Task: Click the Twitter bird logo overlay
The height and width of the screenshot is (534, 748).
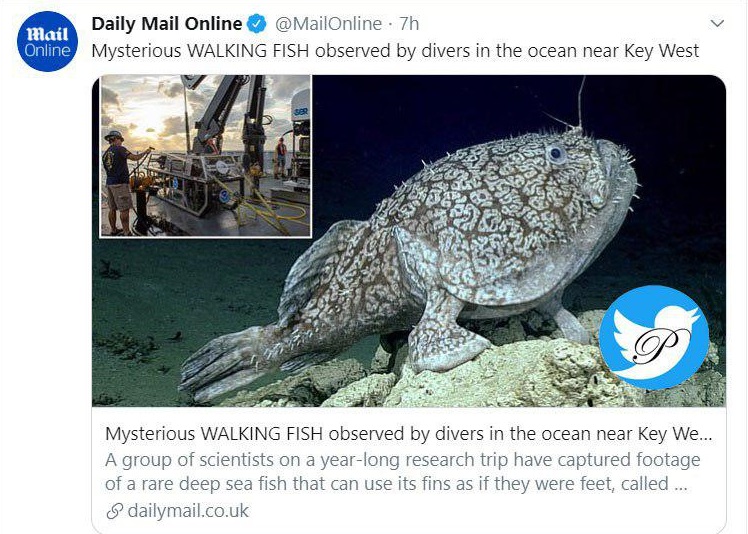Action: coord(654,337)
